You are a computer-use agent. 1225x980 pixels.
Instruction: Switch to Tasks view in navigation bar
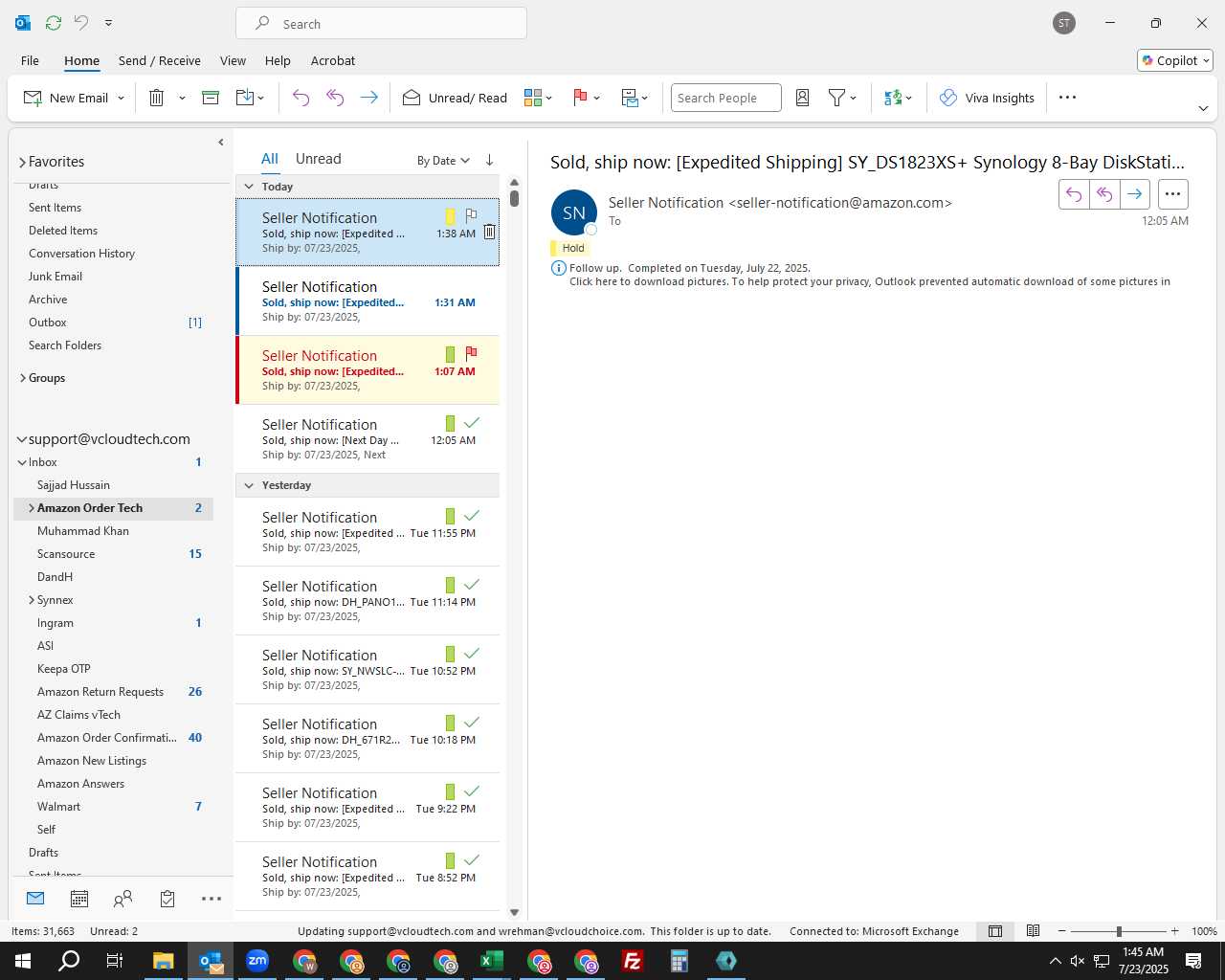click(x=167, y=899)
